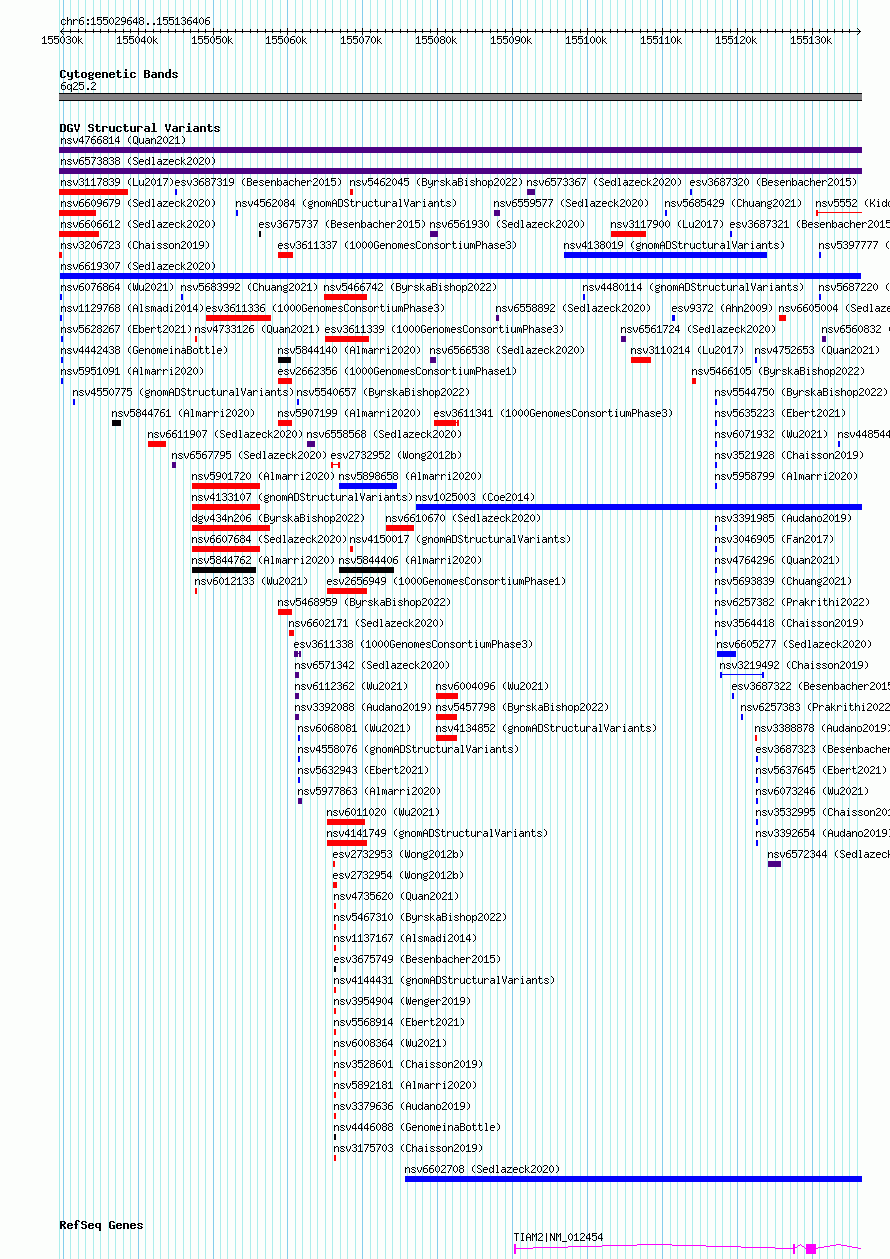Viewport: 890px width, 1259px height.
Task: Click the red bar under esv2656949
Action: pyautogui.click(x=347, y=591)
